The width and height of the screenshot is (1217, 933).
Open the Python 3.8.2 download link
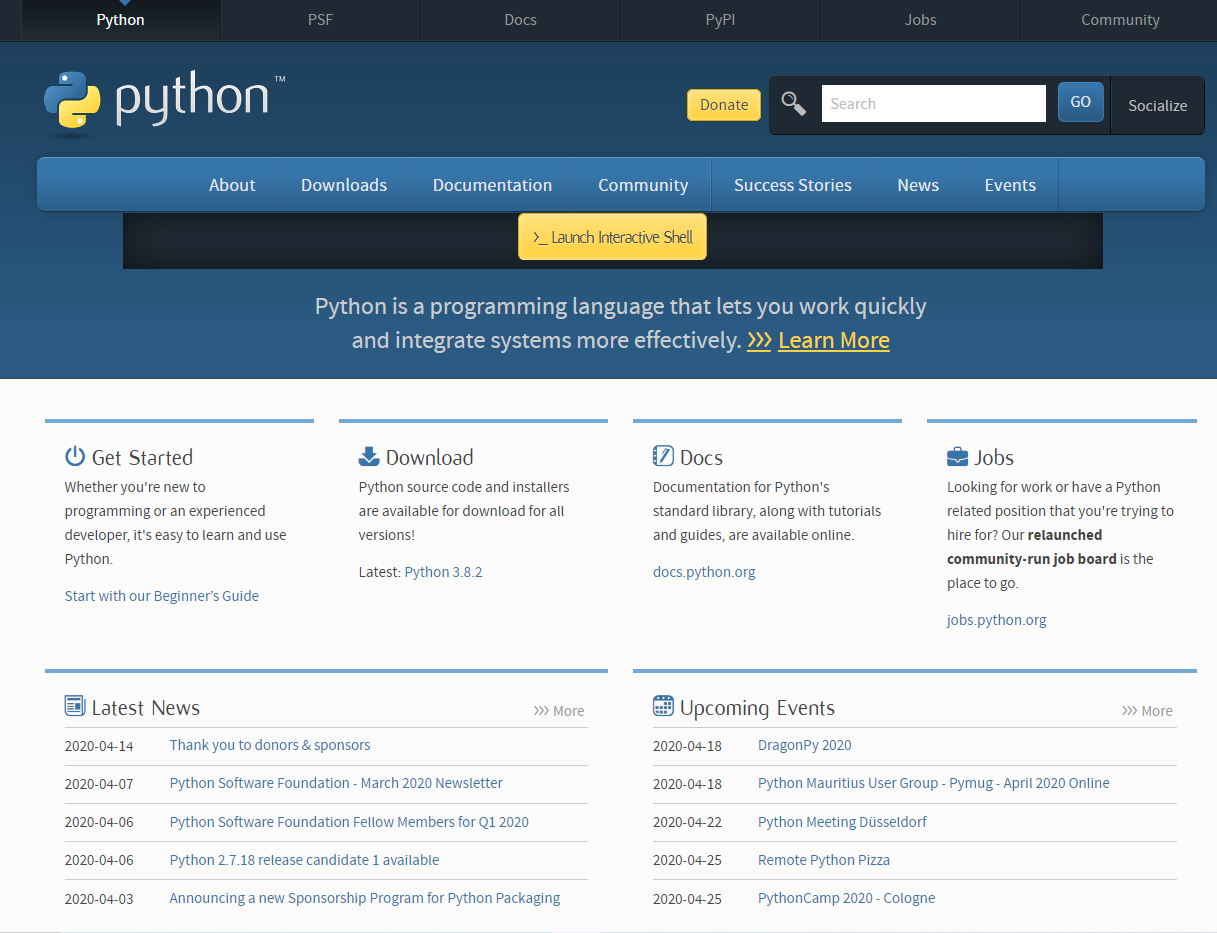(443, 572)
